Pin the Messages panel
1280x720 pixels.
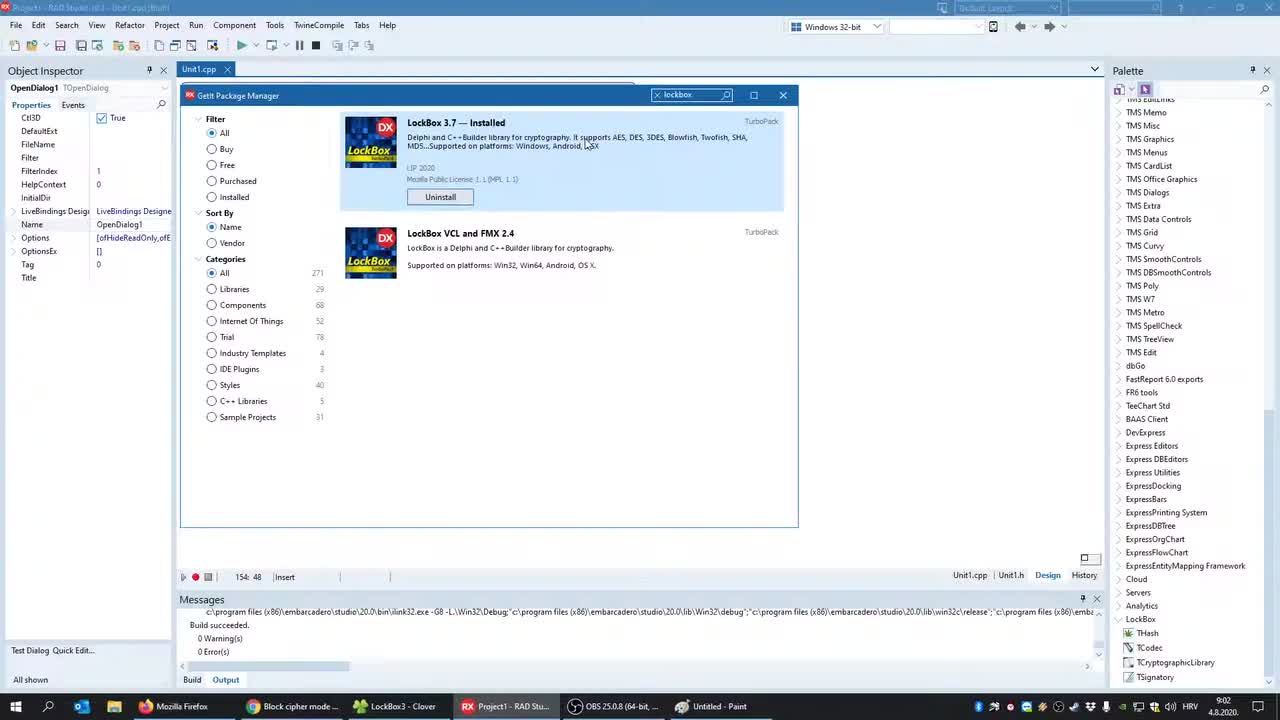pos(1082,599)
